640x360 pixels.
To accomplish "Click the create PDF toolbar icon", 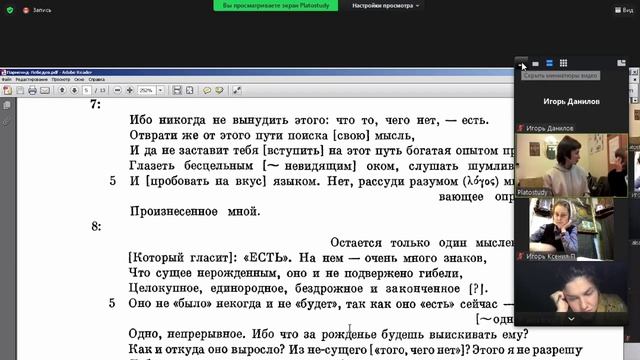I will click(x=7, y=90).
